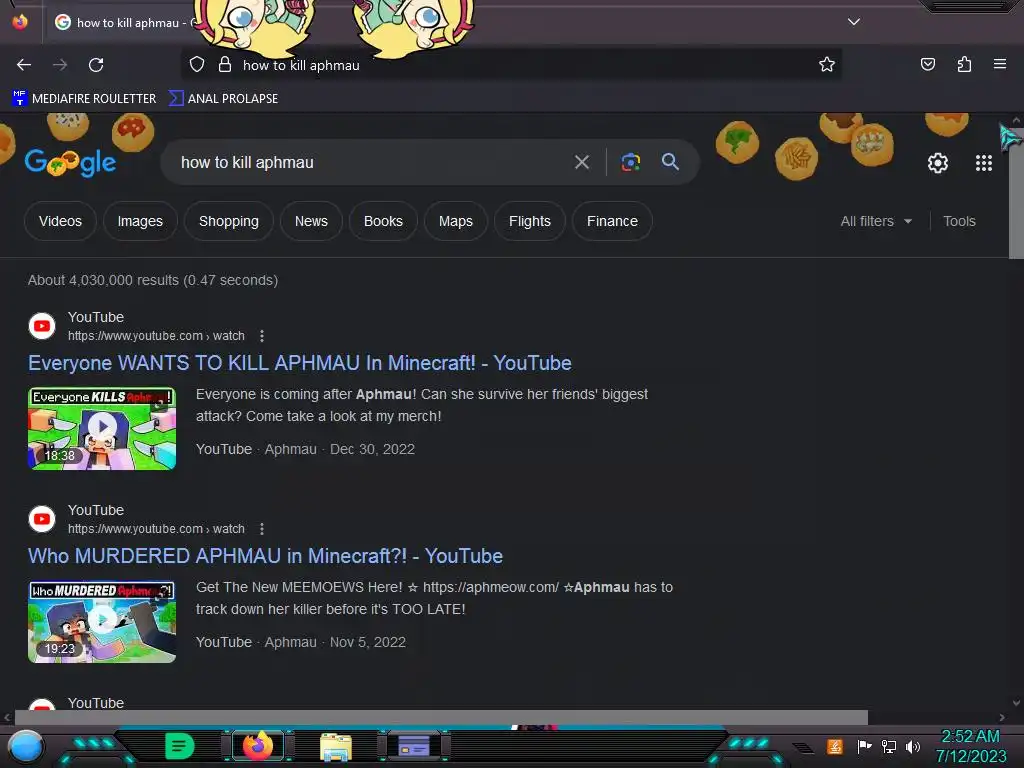Open 'Who MURDERED APHMAU in Minecraft' result
Screen dimensions: 1024x768
click(265, 556)
